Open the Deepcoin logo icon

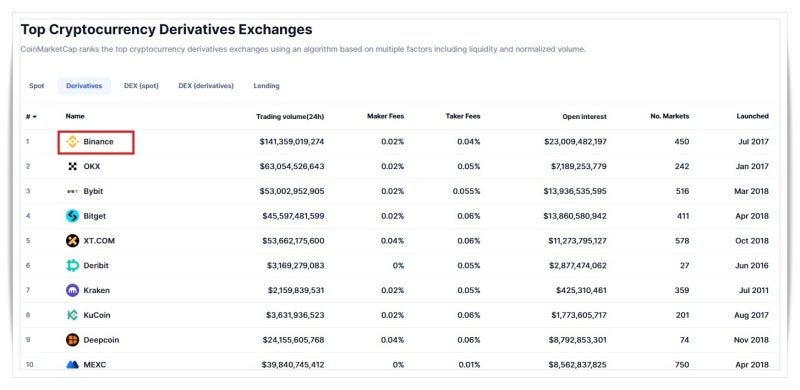[x=72, y=340]
